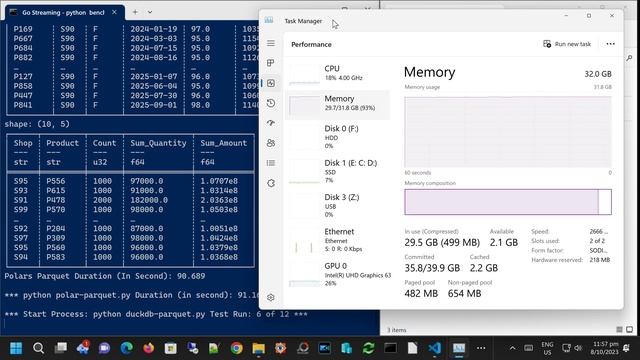Select the Go Streaming python terminal tab
The height and width of the screenshot is (360, 640).
pos(63,13)
